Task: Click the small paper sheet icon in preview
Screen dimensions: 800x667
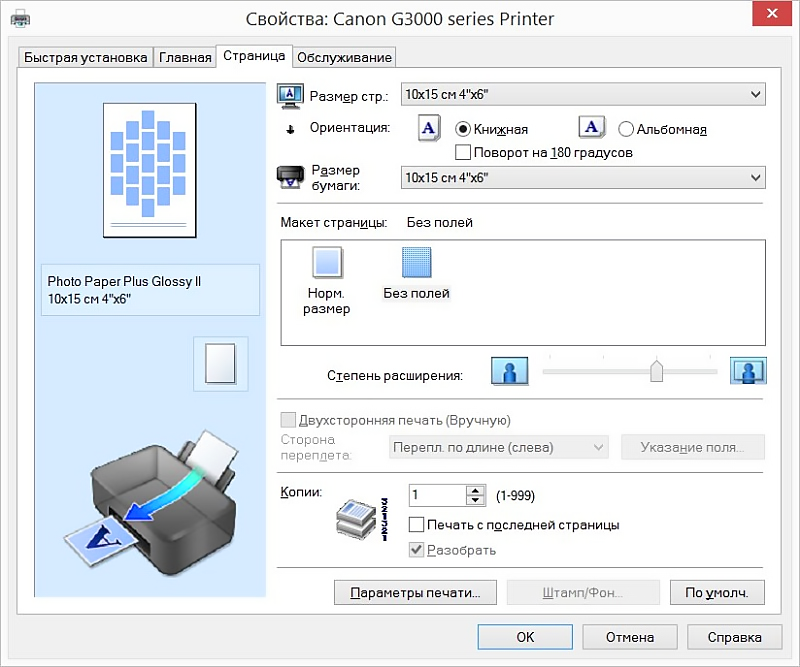Action: [x=220, y=363]
